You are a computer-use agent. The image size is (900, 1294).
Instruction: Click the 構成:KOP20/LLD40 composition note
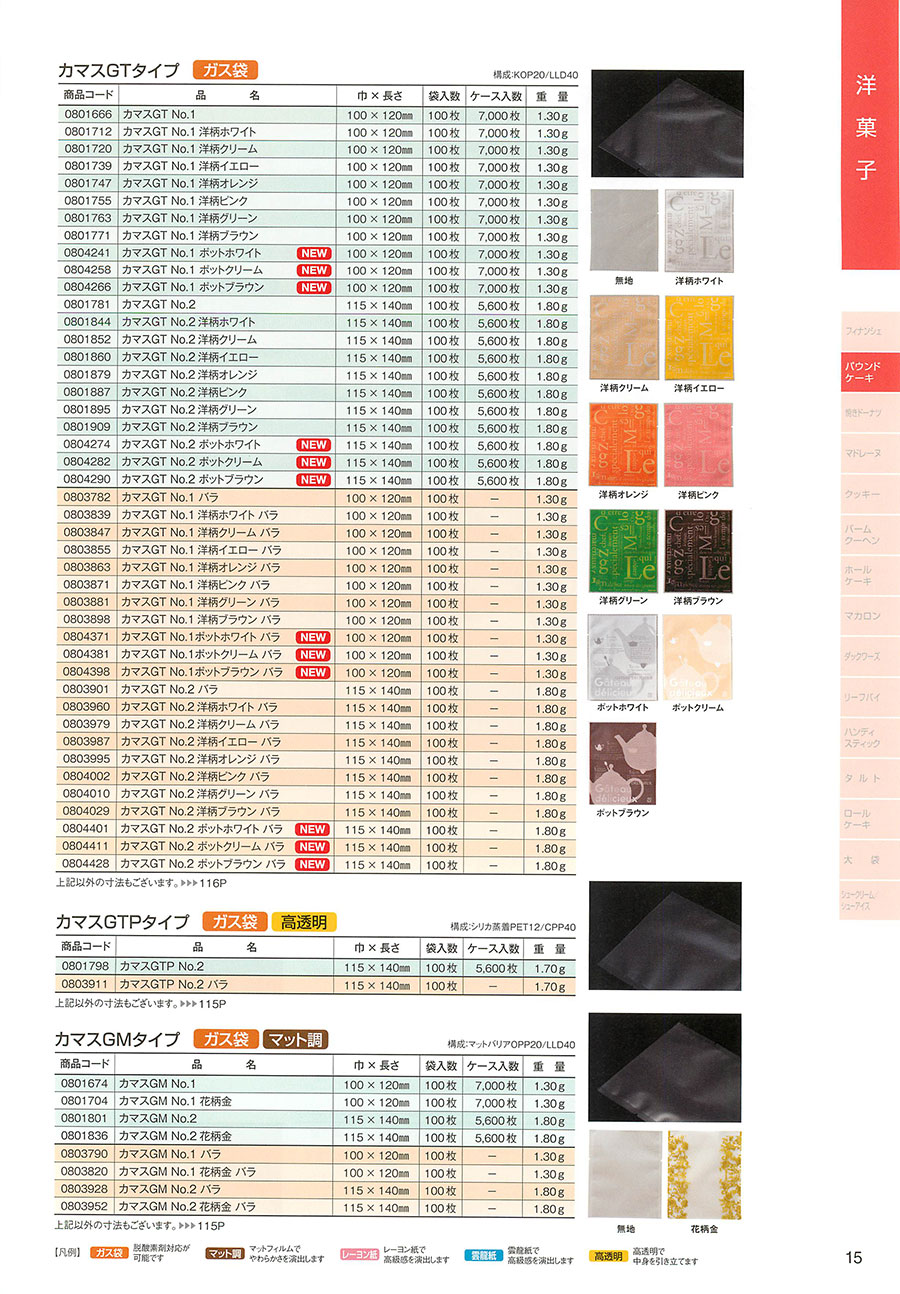tap(536, 75)
